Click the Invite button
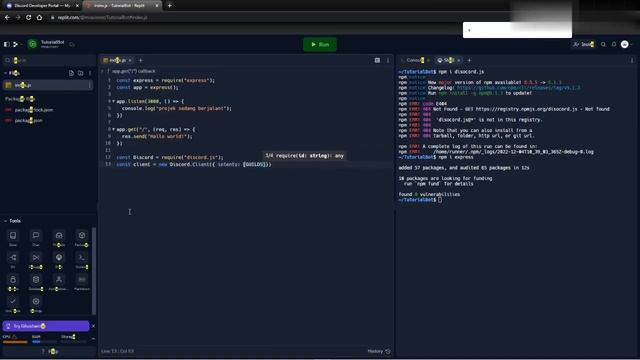 pyautogui.click(x=584, y=44)
